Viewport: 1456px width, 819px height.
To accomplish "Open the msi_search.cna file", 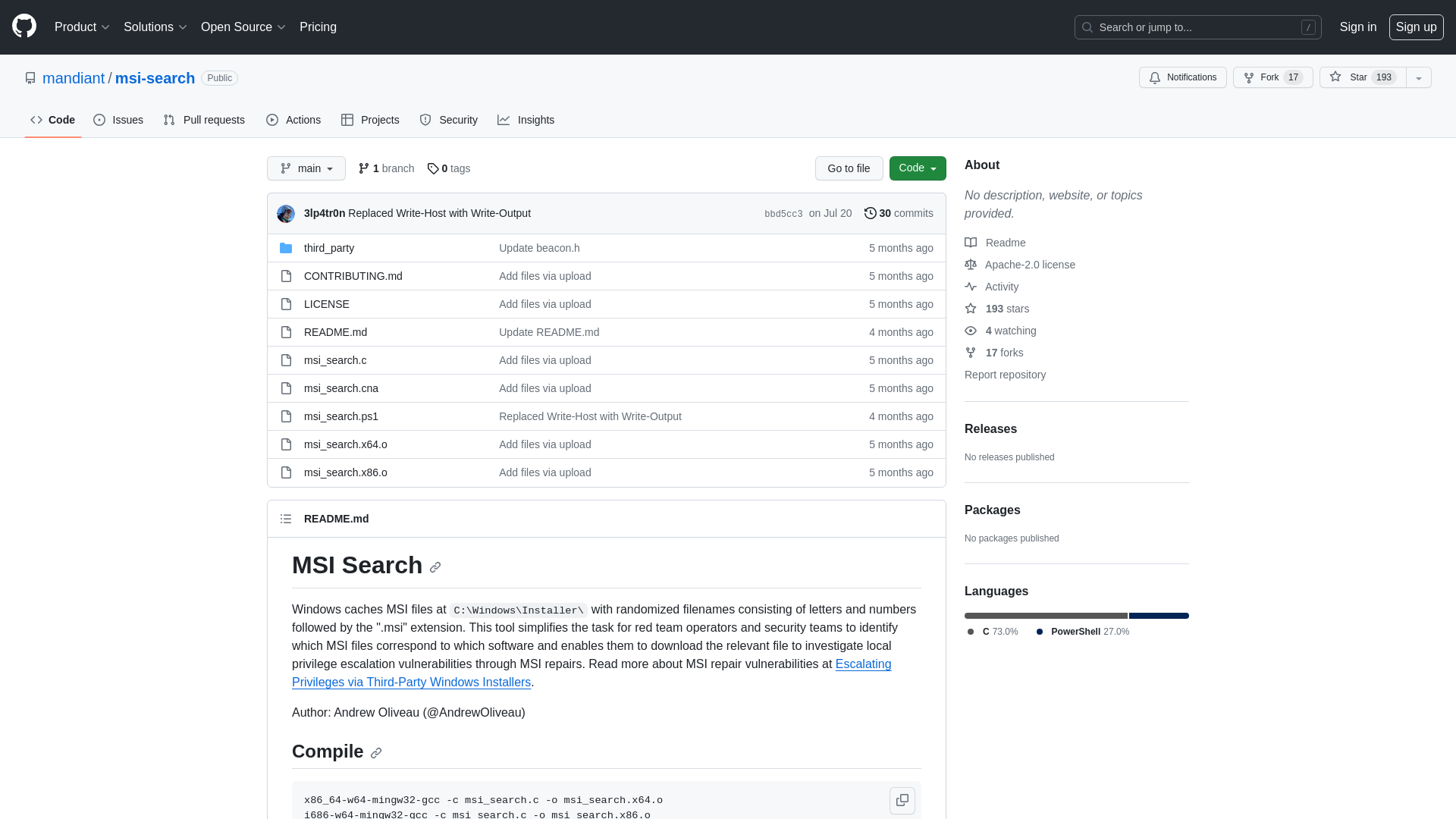I will tap(341, 388).
